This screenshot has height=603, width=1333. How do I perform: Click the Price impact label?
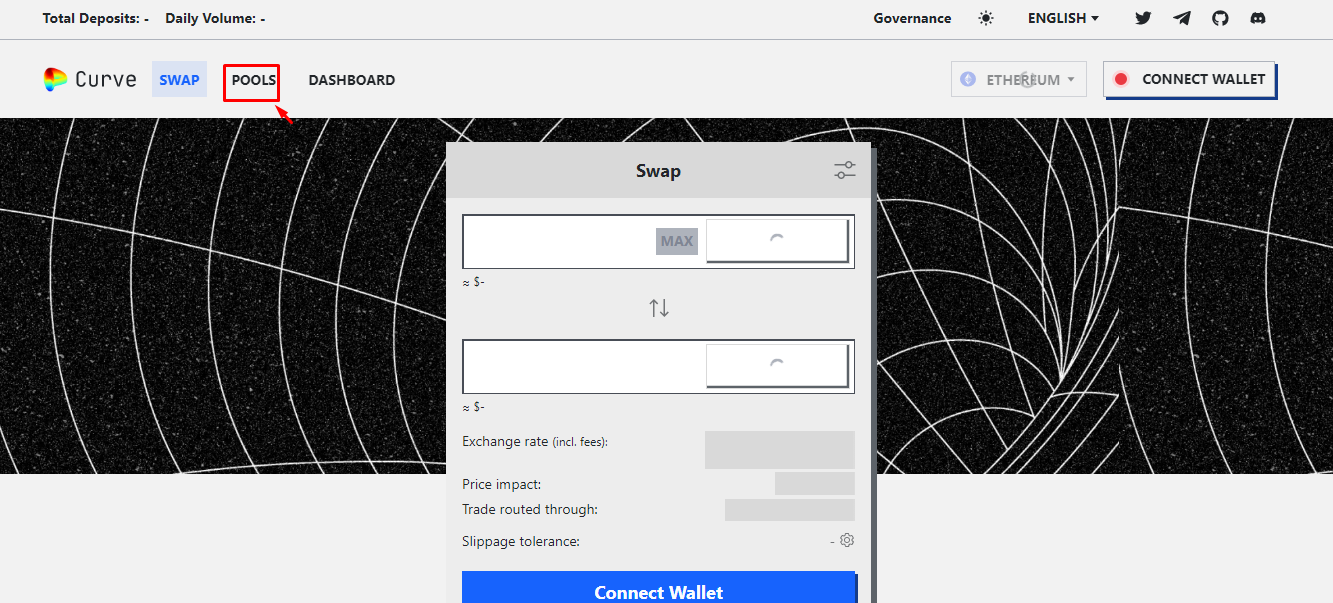pos(502,484)
